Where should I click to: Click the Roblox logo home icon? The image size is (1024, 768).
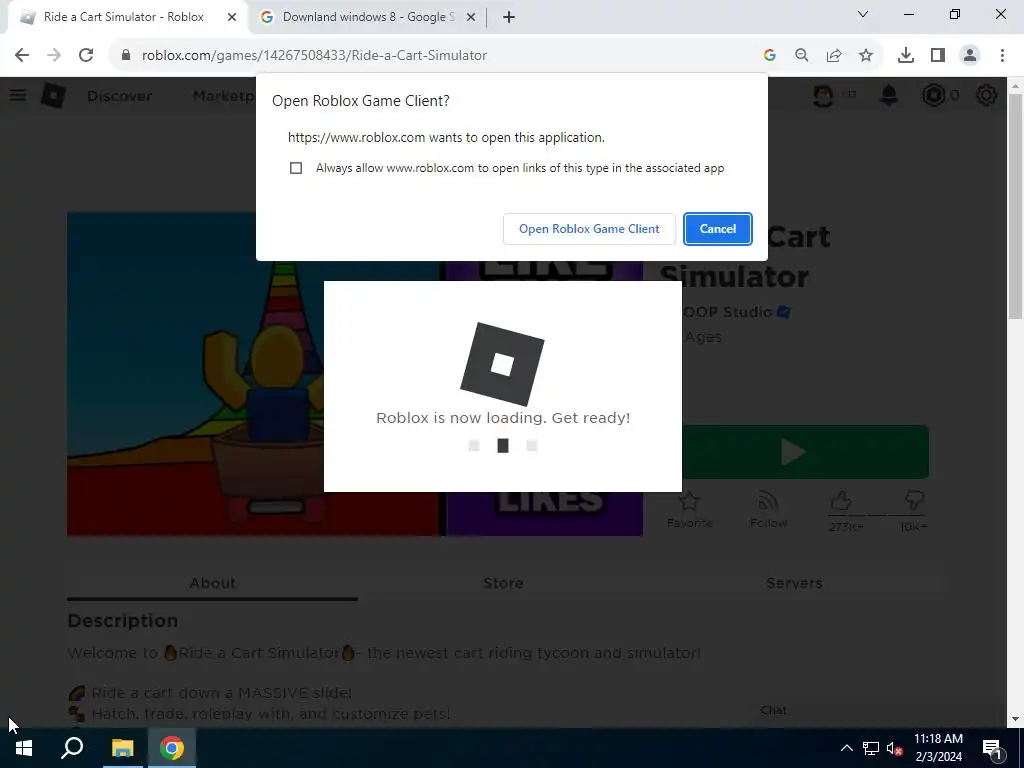tap(53, 95)
